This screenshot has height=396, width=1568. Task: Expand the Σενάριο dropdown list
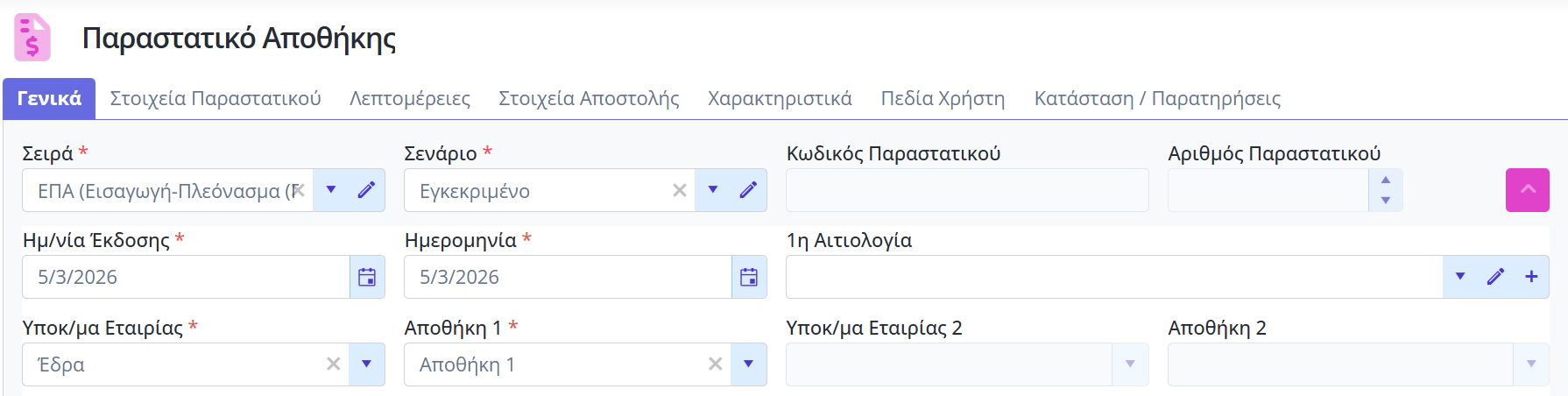coord(713,190)
